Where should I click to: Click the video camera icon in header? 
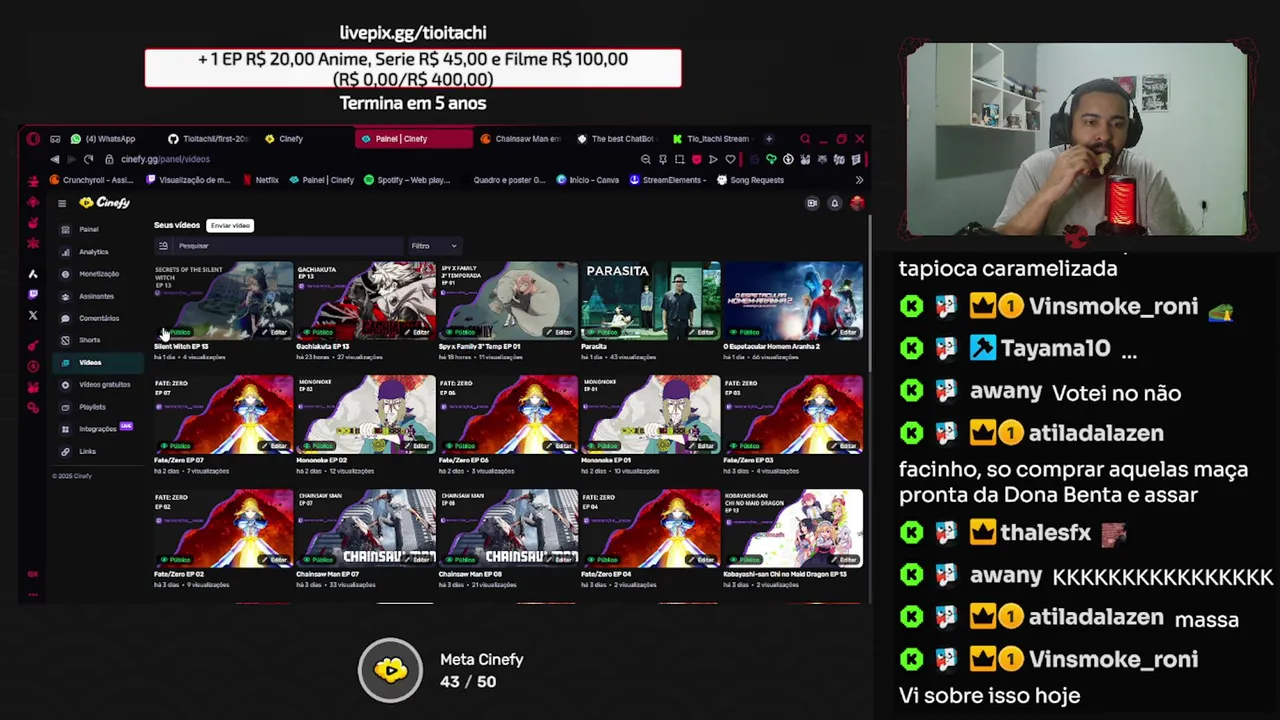812,203
